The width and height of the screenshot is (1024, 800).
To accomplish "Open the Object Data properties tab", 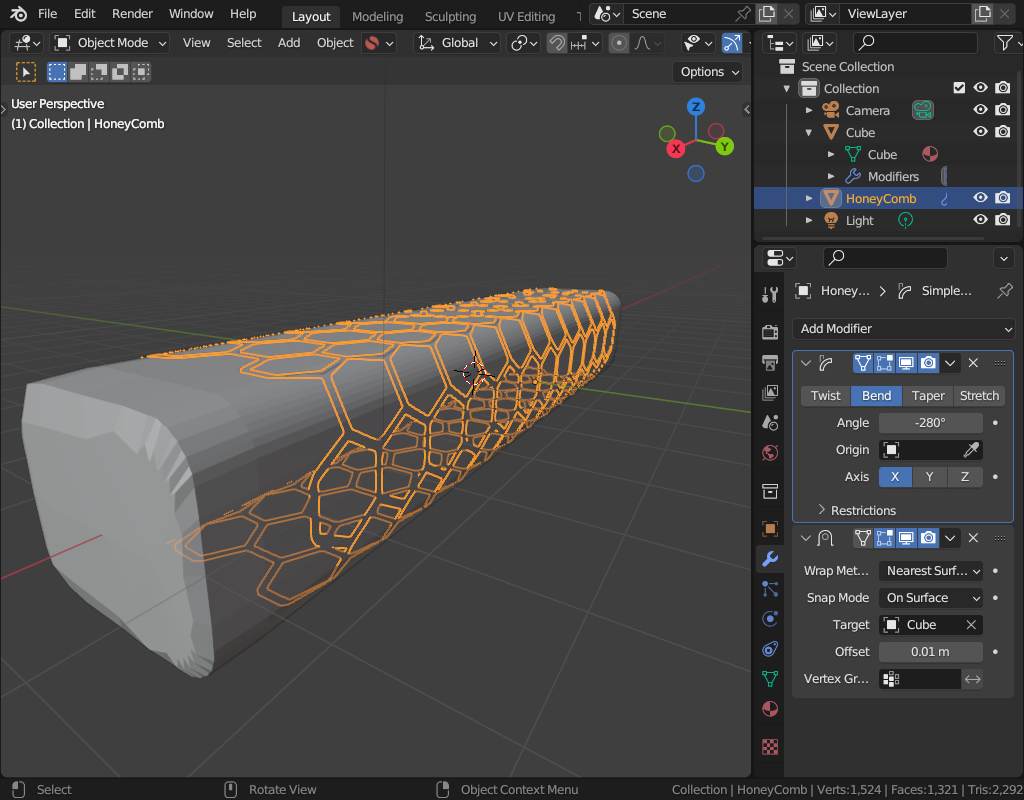I will 770,679.
